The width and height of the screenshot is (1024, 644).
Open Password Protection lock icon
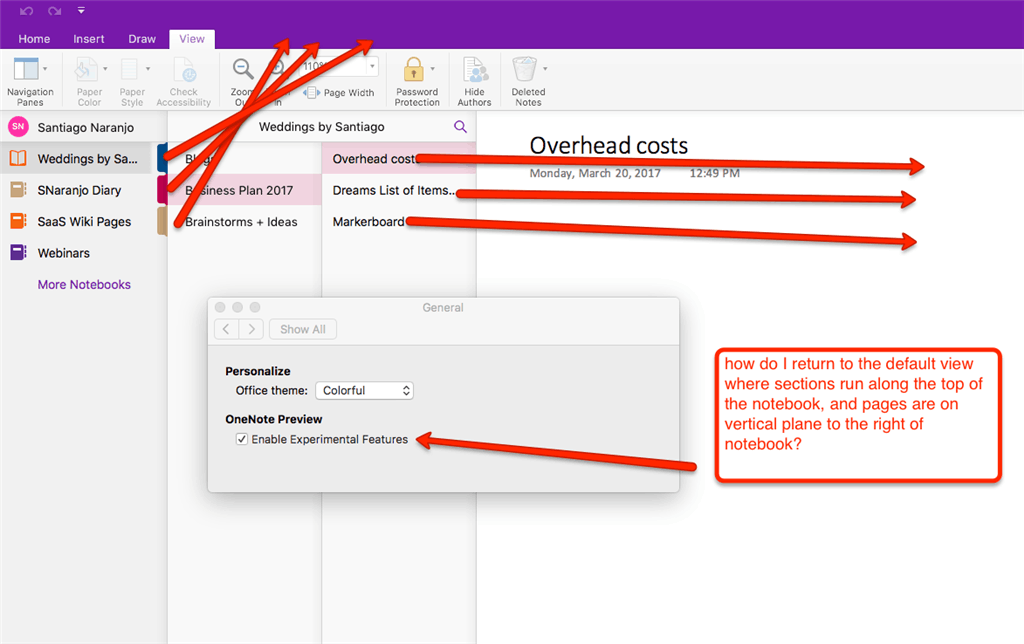click(x=413, y=69)
